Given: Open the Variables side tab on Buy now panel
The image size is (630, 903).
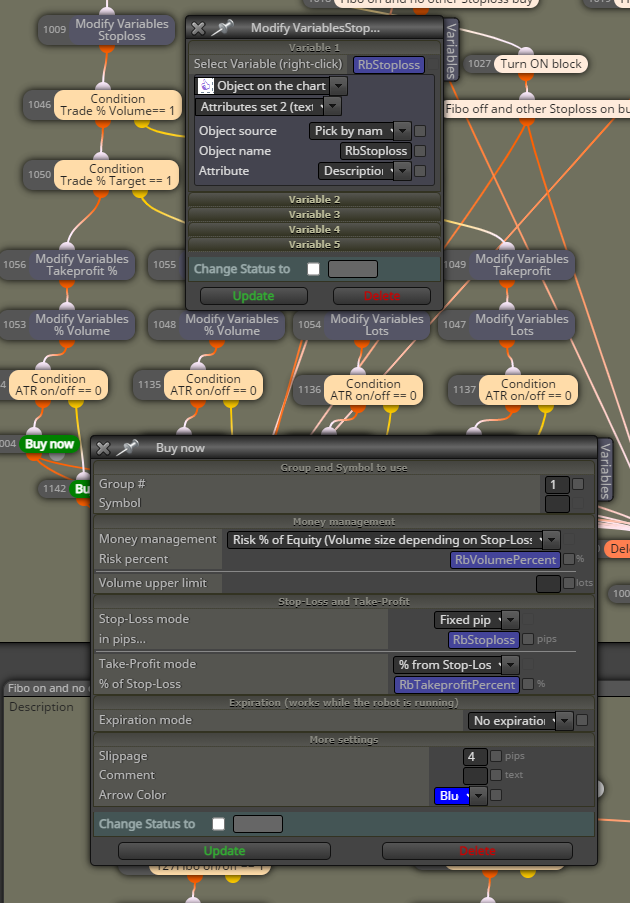Looking at the screenshot, I should (x=605, y=471).
